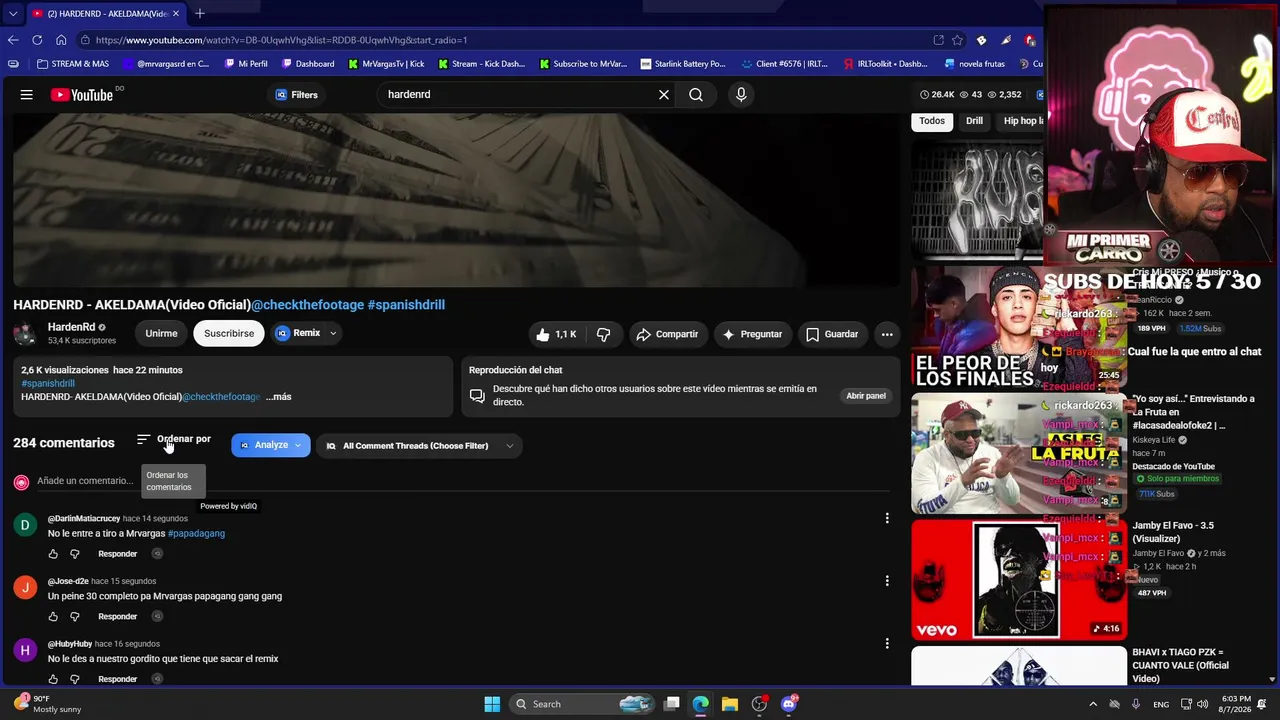
Task: Go to the YouTube home logo
Action: pyautogui.click(x=82, y=95)
